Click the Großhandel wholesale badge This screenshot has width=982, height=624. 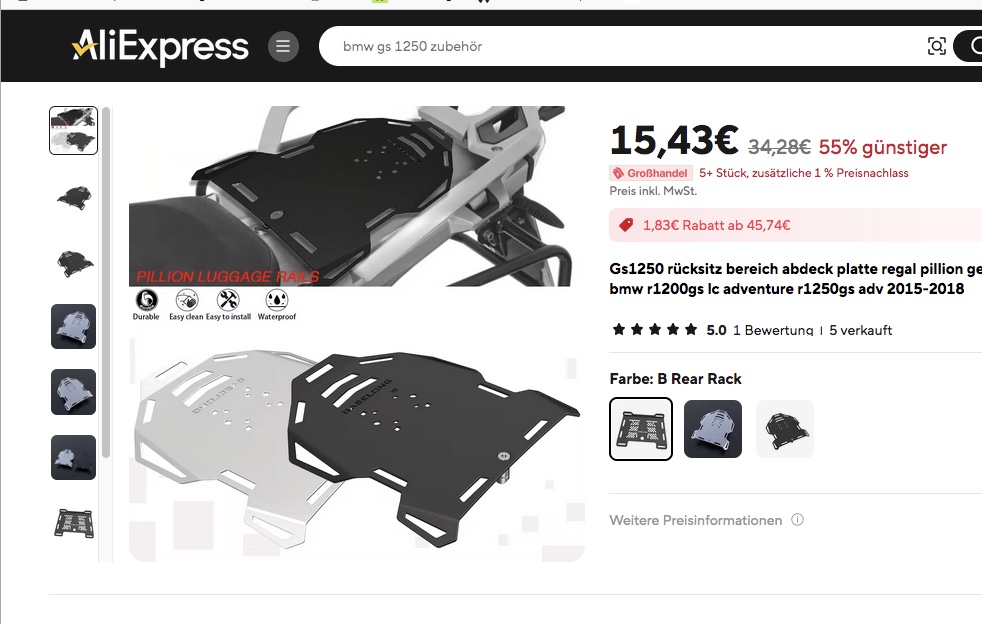click(x=650, y=173)
